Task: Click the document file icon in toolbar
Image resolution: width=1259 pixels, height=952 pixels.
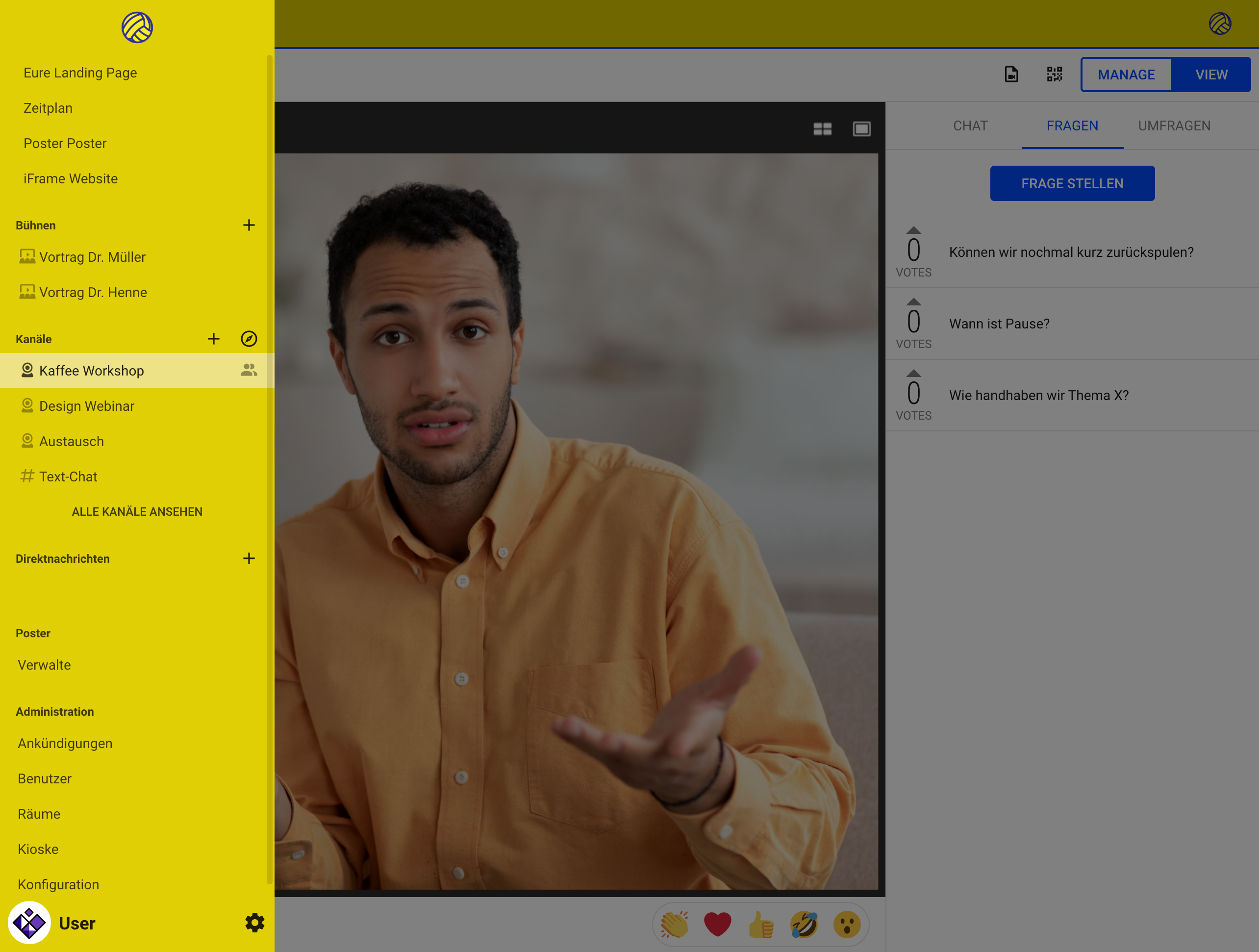Action: [x=1011, y=75]
